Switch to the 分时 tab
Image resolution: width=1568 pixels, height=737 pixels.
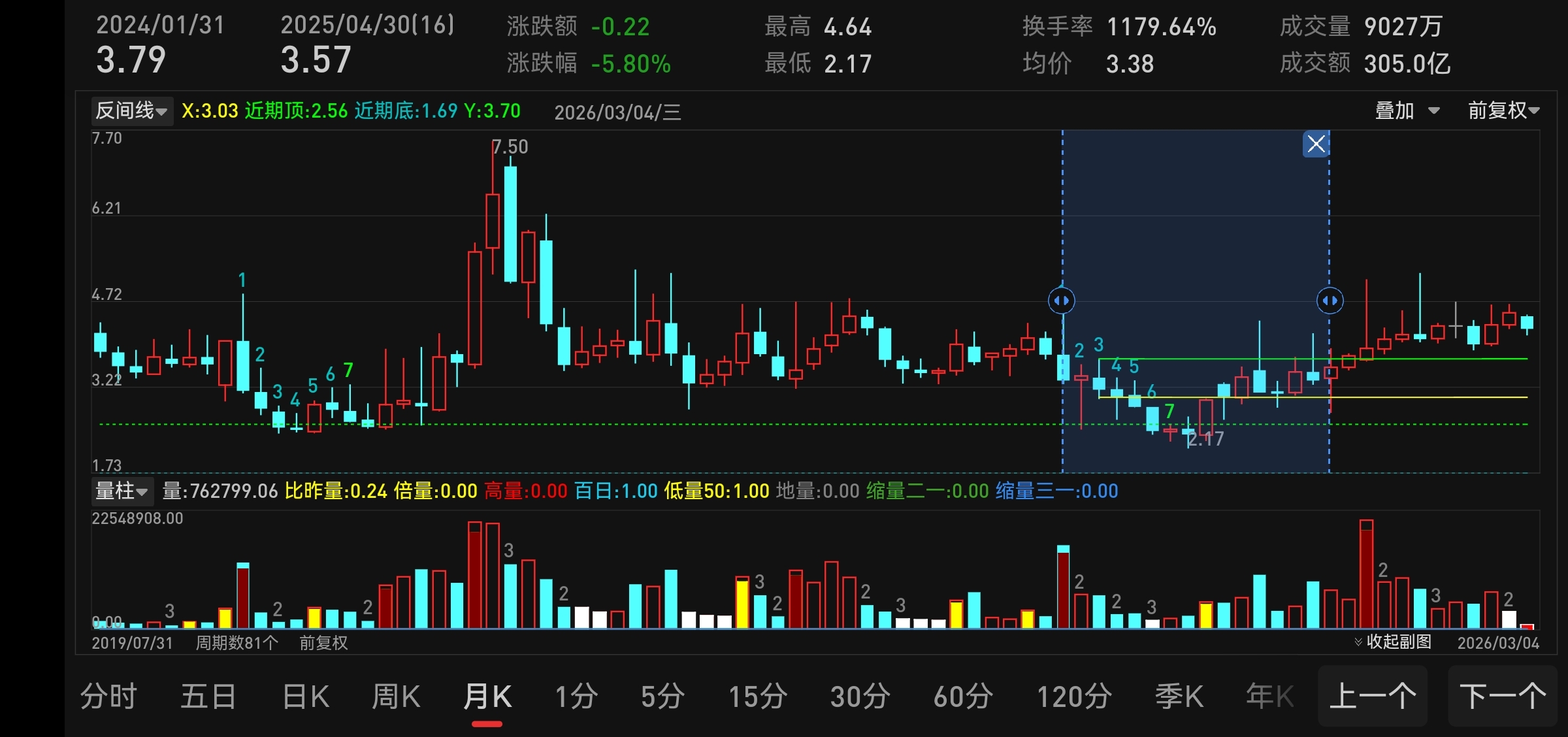[x=108, y=696]
